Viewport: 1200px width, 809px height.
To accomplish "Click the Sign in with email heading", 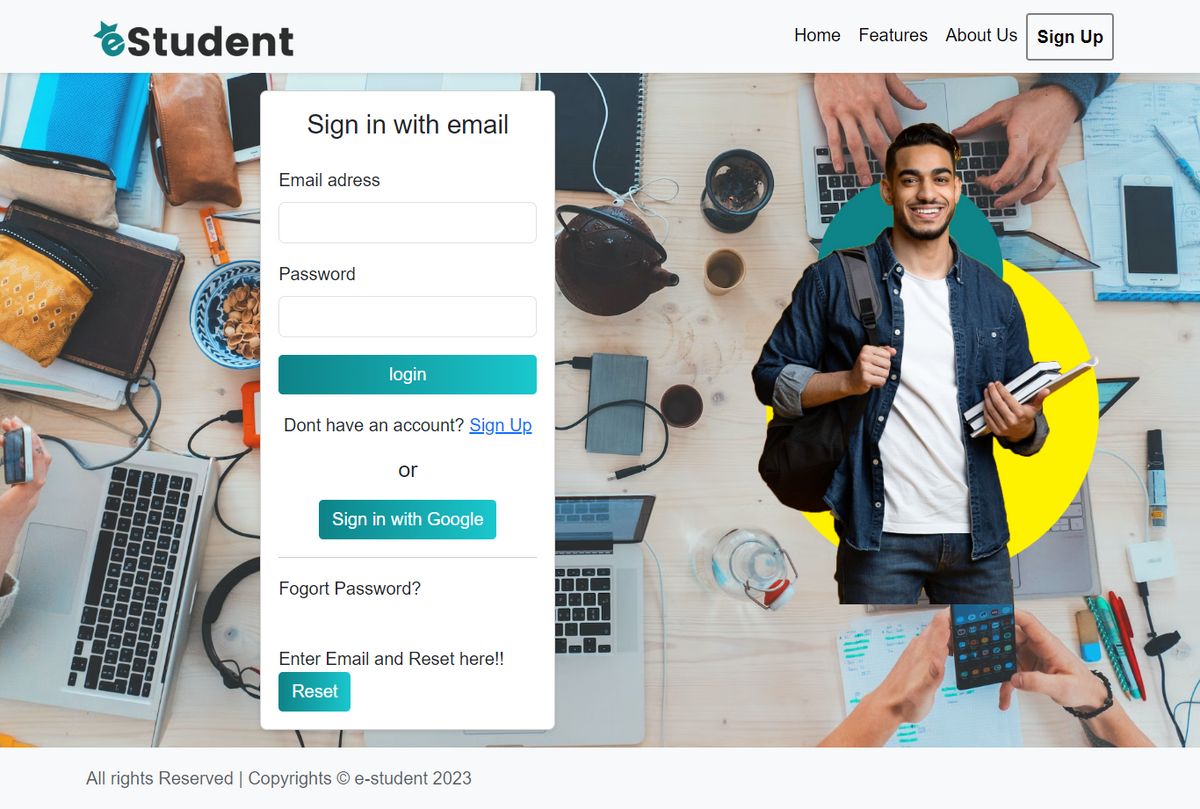I will point(407,124).
